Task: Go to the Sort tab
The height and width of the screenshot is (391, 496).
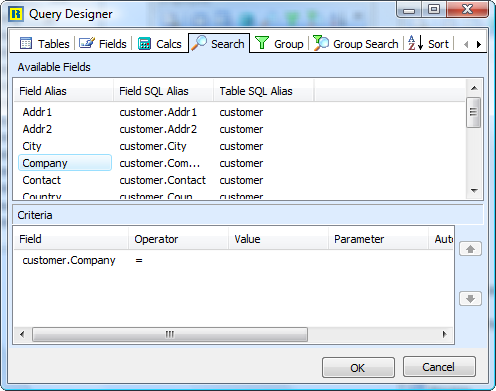Action: tap(429, 44)
